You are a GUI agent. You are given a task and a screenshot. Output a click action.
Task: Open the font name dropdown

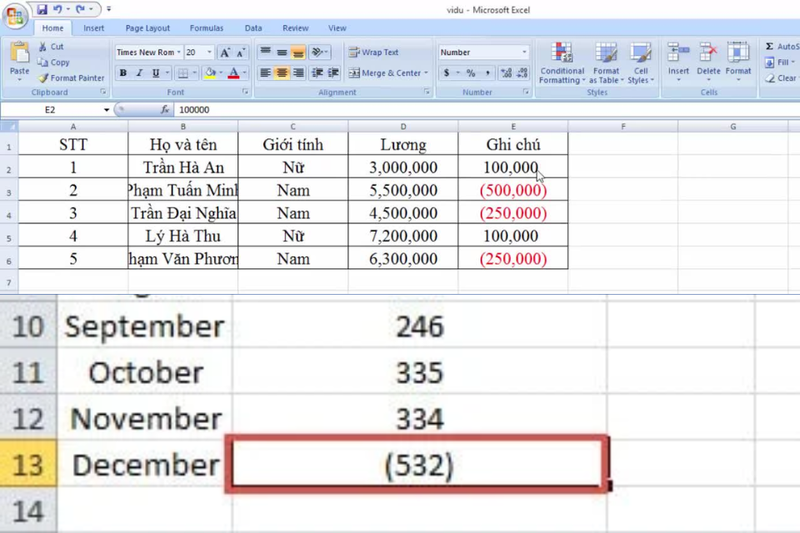179,52
